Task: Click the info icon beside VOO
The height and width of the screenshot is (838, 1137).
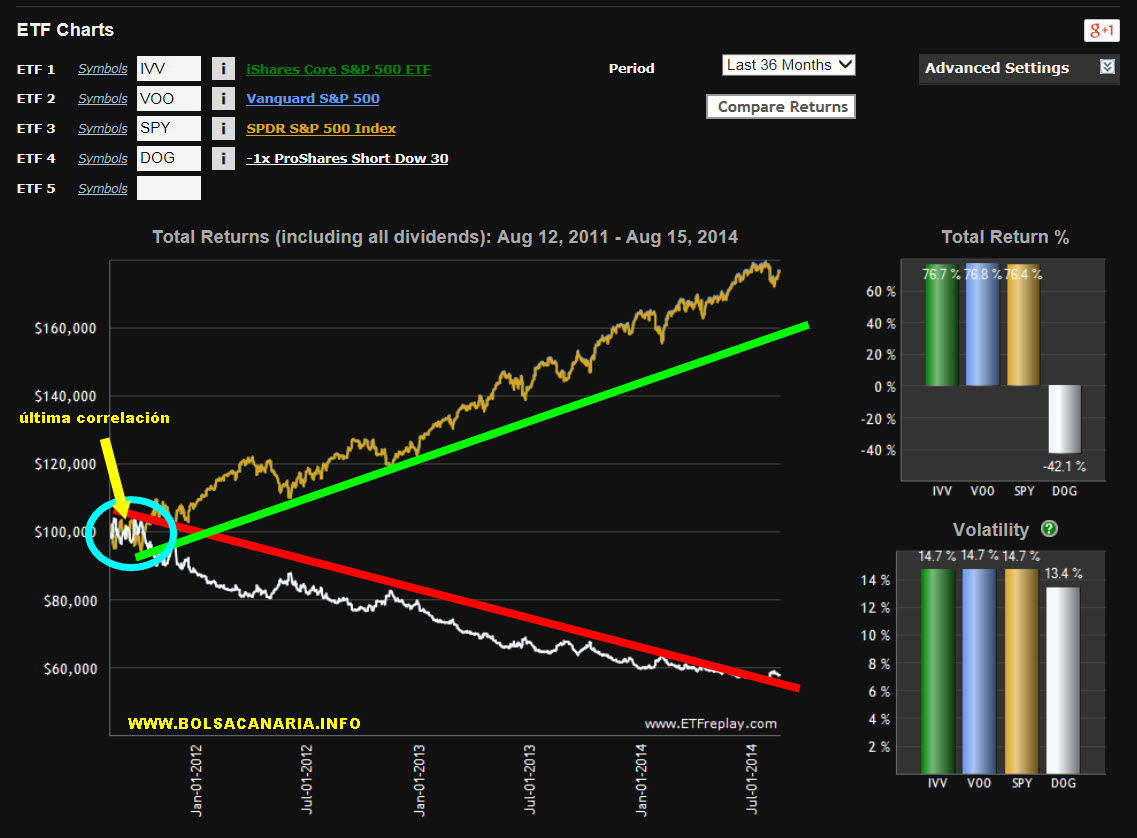Action: pyautogui.click(x=223, y=99)
